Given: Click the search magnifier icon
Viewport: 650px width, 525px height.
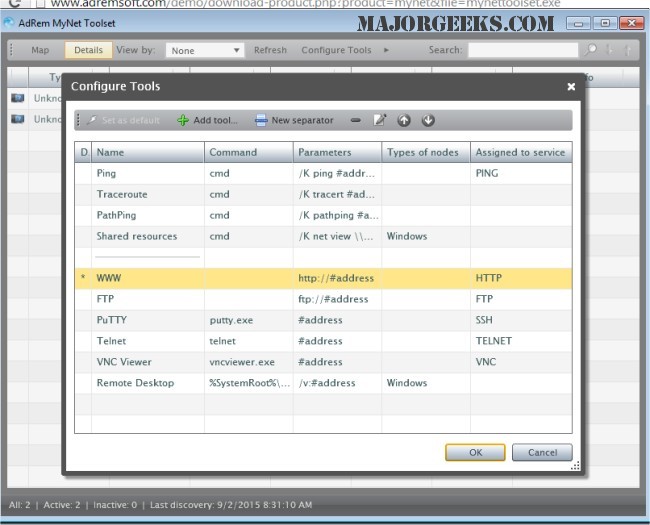Looking at the screenshot, I should coord(590,50).
